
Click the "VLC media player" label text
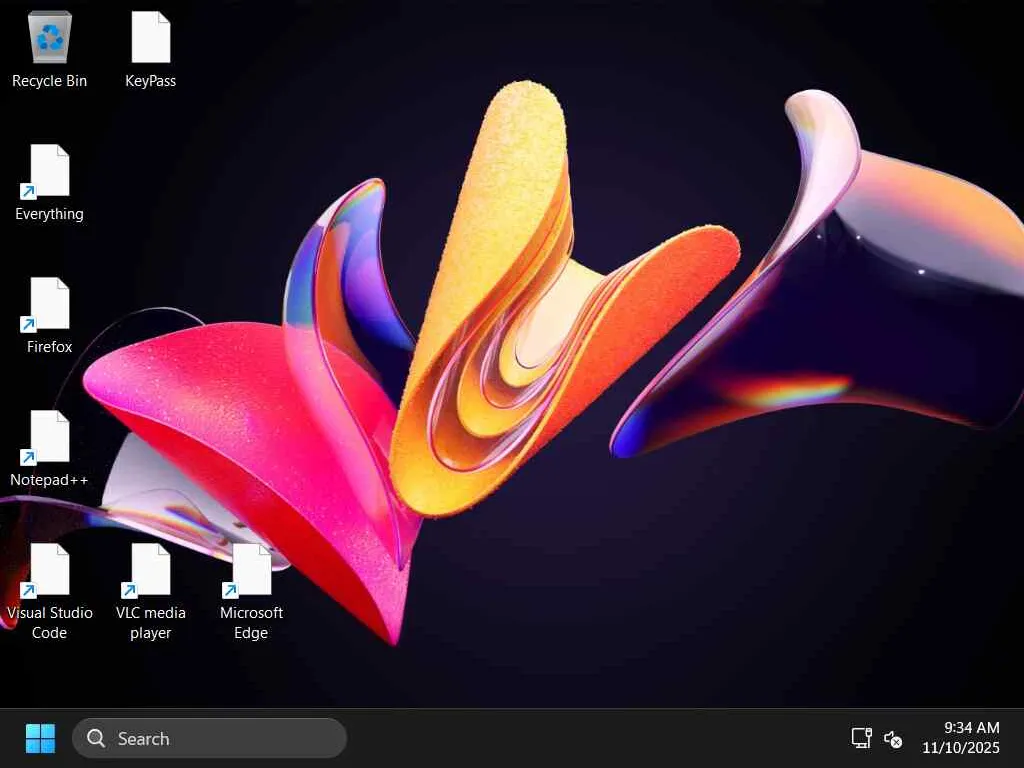(151, 622)
